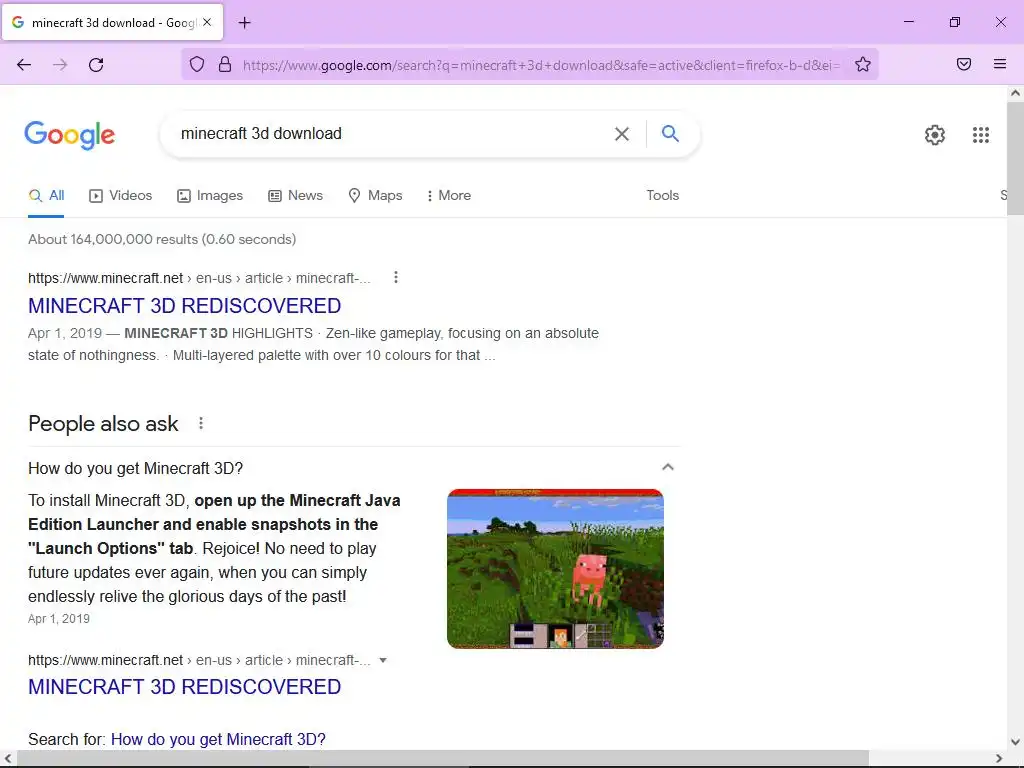The image size is (1024, 768).
Task: Open the Firefox hamburger menu
Action: click(x=1000, y=64)
